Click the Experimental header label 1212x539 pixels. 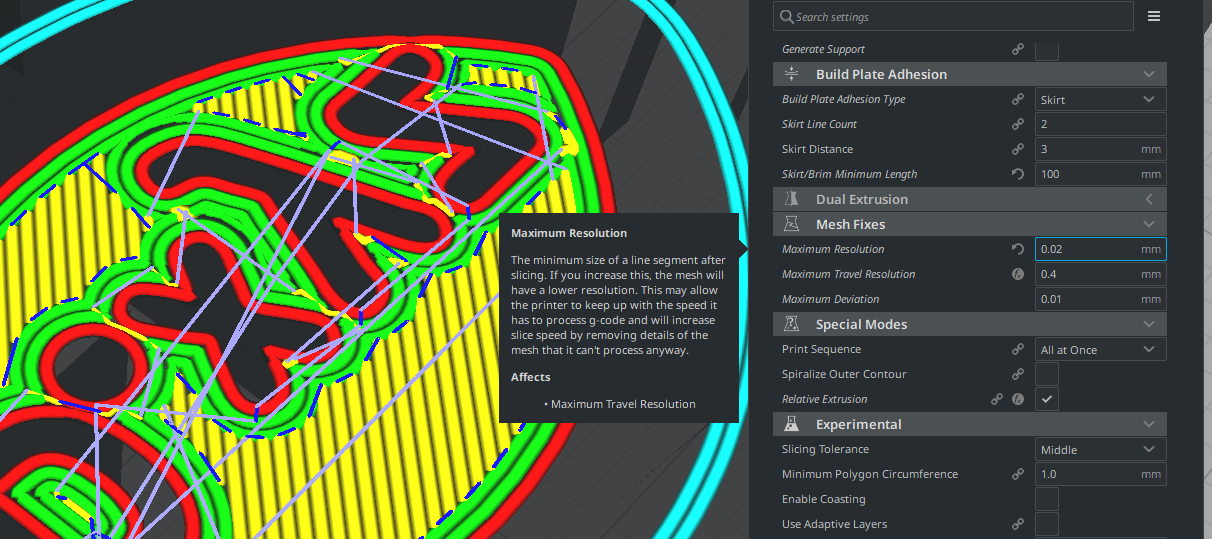tap(858, 424)
